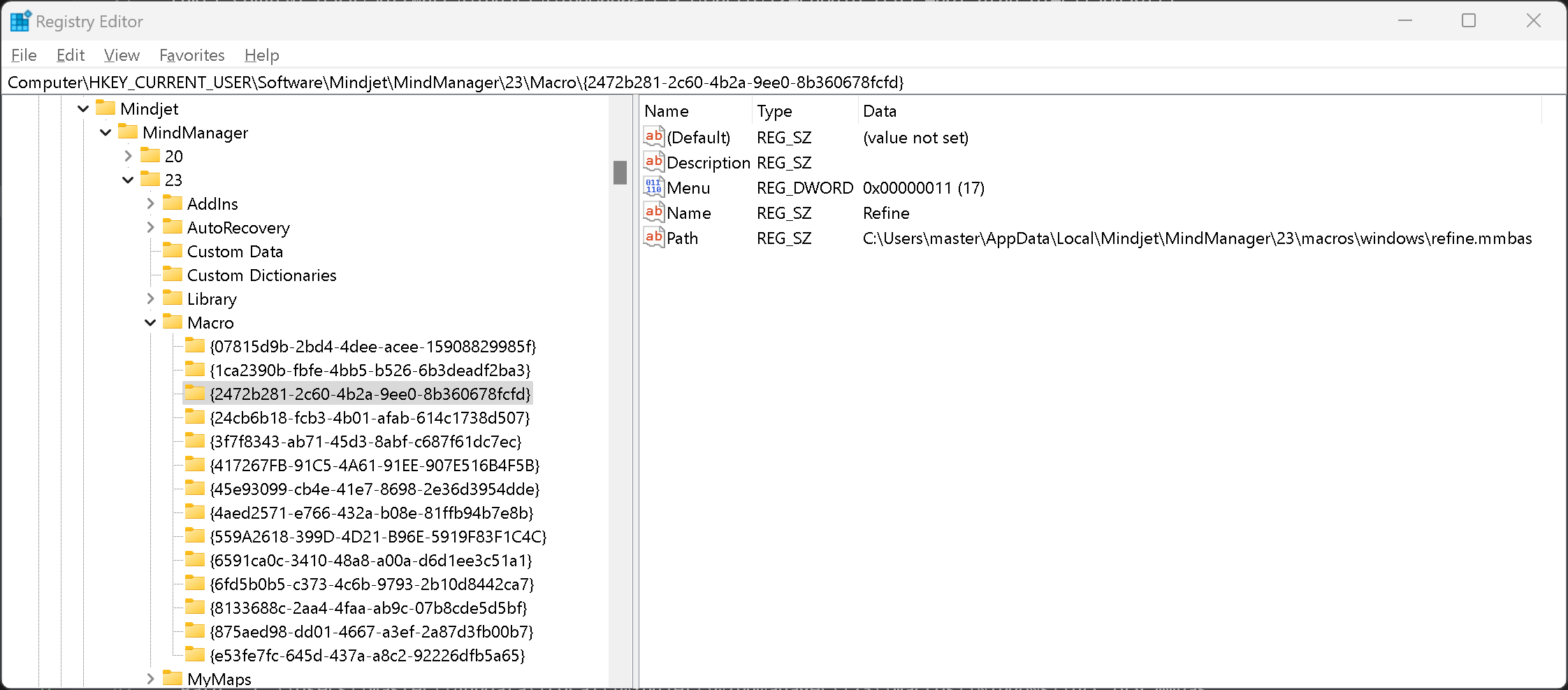The width and height of the screenshot is (1568, 690).
Task: Click folder icon of {24cb6b18-fcb3-4b01-afab-614c1738d507}
Action: (x=195, y=417)
